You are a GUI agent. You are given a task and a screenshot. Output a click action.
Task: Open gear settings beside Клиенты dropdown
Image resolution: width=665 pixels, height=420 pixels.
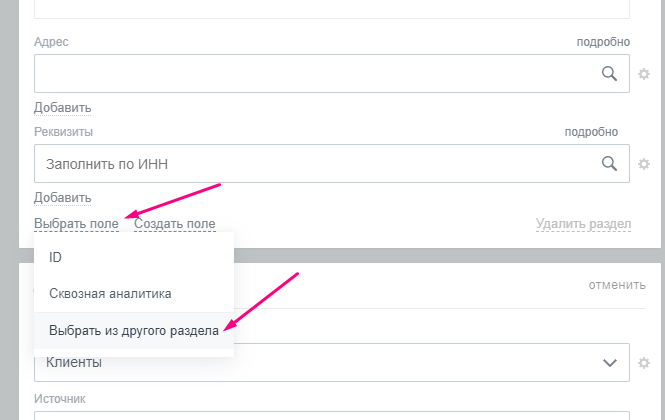tap(645, 363)
